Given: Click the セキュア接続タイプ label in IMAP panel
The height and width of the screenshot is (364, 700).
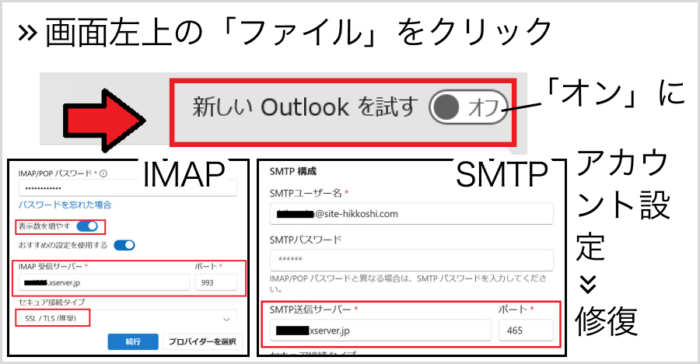Looking at the screenshot, I should [x=52, y=302].
